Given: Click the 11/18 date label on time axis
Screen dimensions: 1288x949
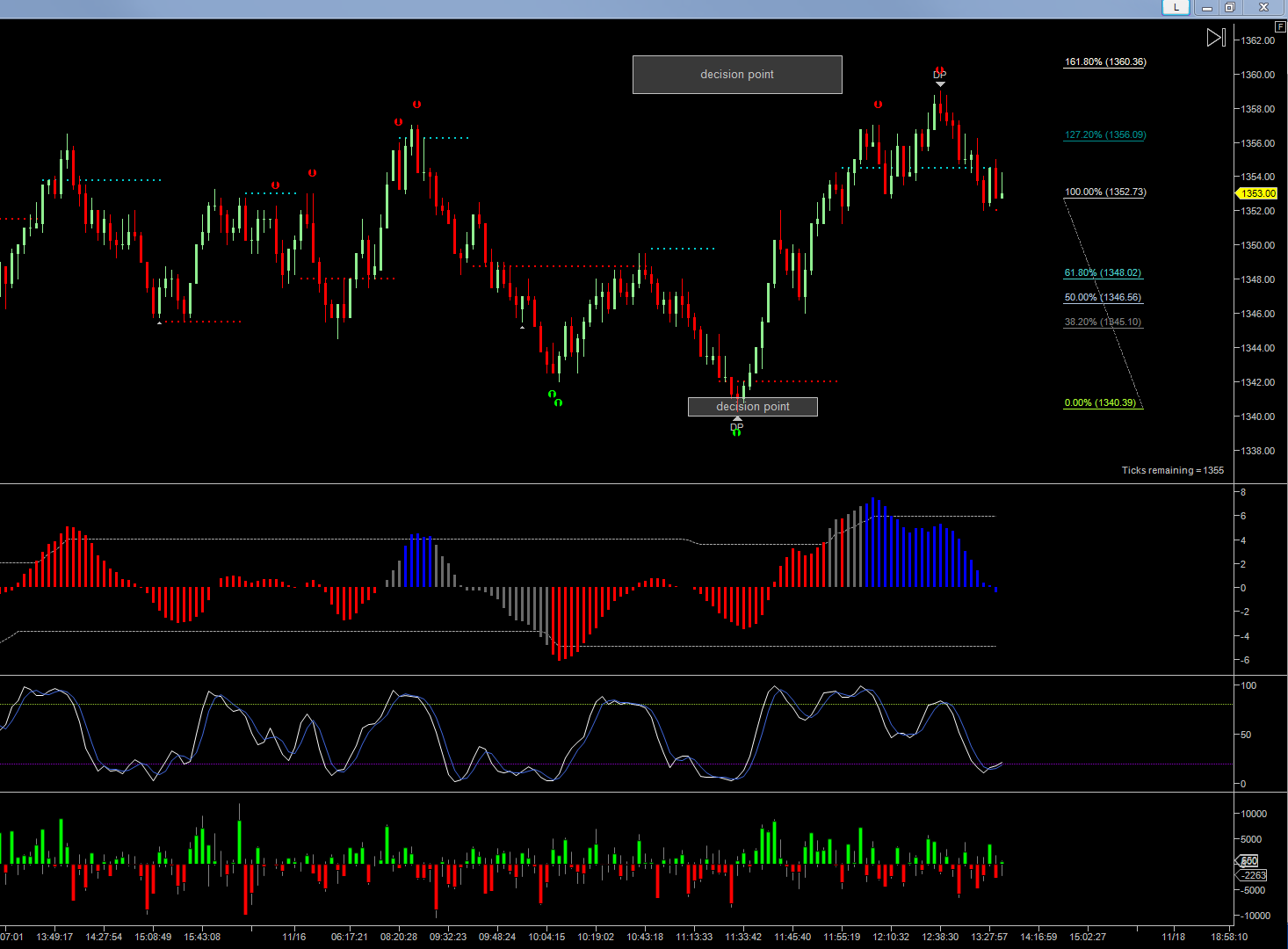Looking at the screenshot, I should (1173, 937).
